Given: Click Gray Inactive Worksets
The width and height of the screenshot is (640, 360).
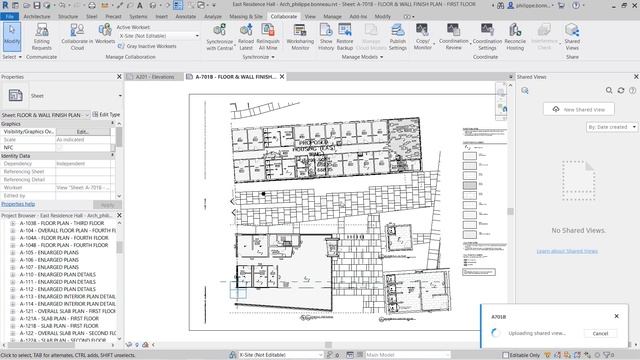Looking at the screenshot, I should tap(147, 46).
